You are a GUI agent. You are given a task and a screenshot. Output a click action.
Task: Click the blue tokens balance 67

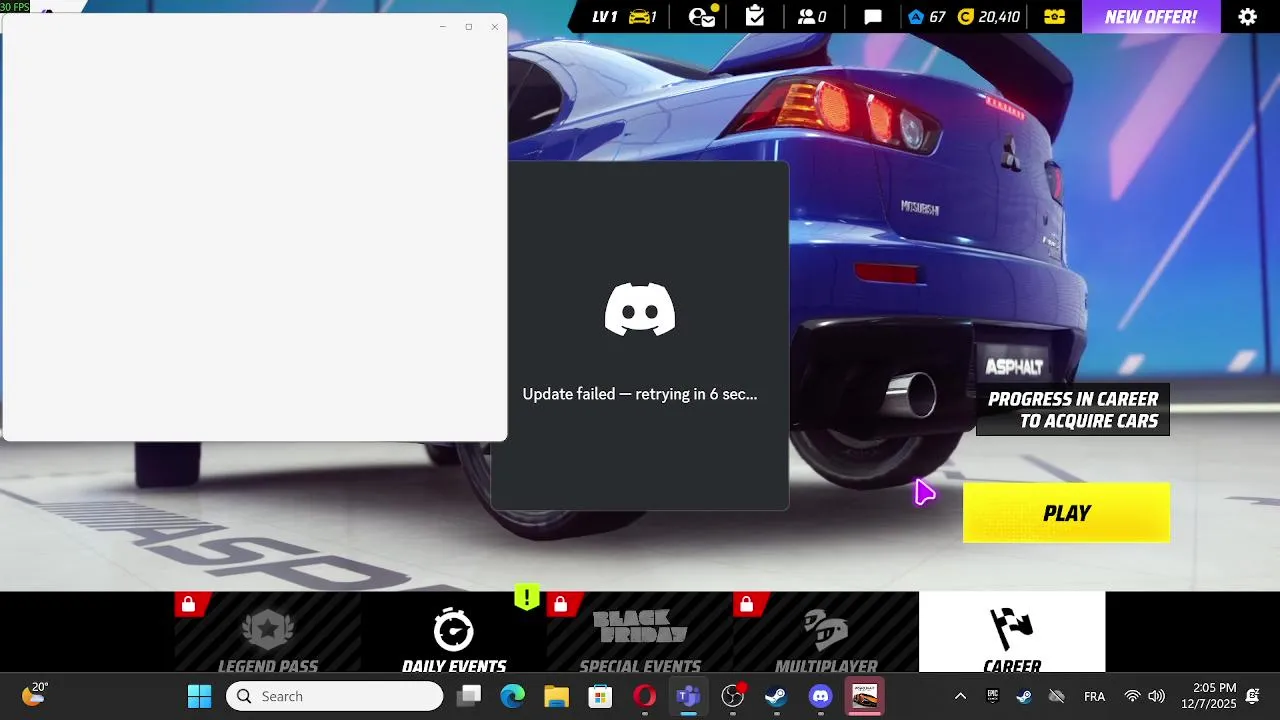coord(927,17)
